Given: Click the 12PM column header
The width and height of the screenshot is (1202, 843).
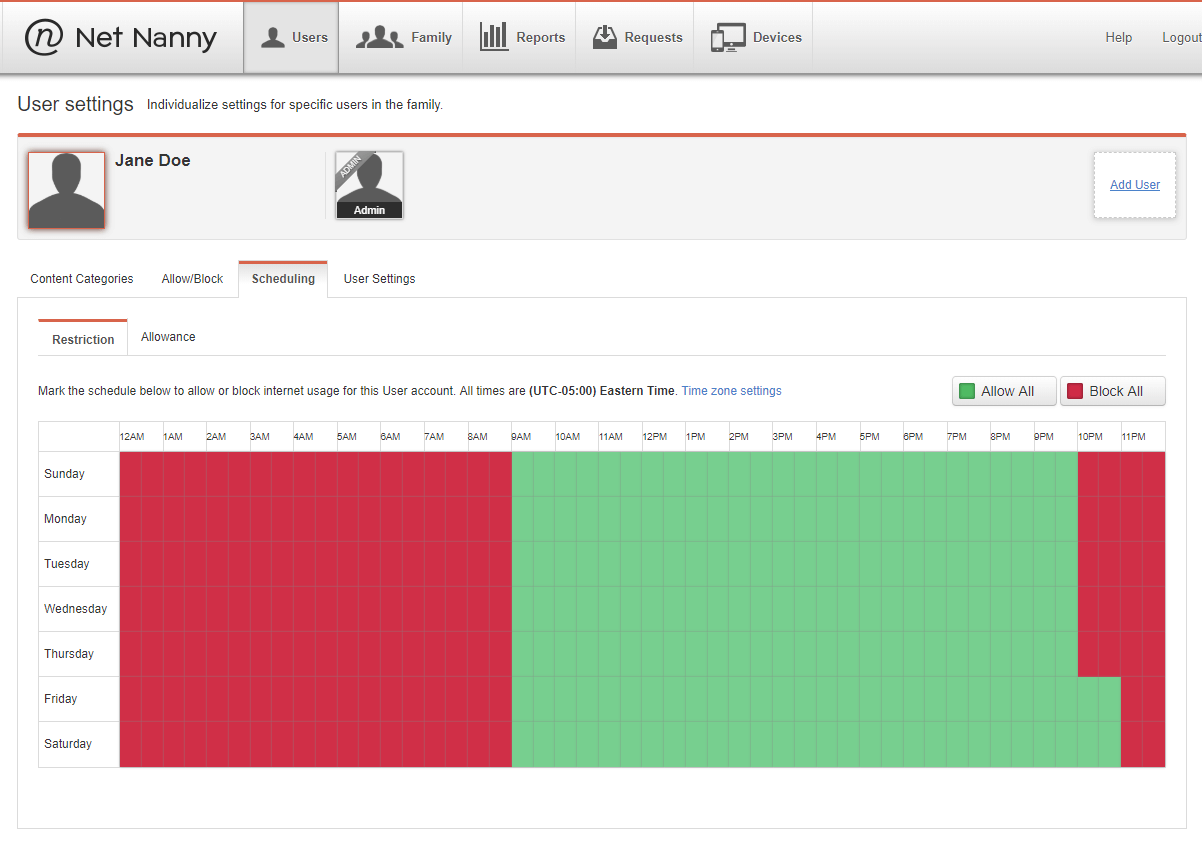Looking at the screenshot, I should pyautogui.click(x=655, y=437).
